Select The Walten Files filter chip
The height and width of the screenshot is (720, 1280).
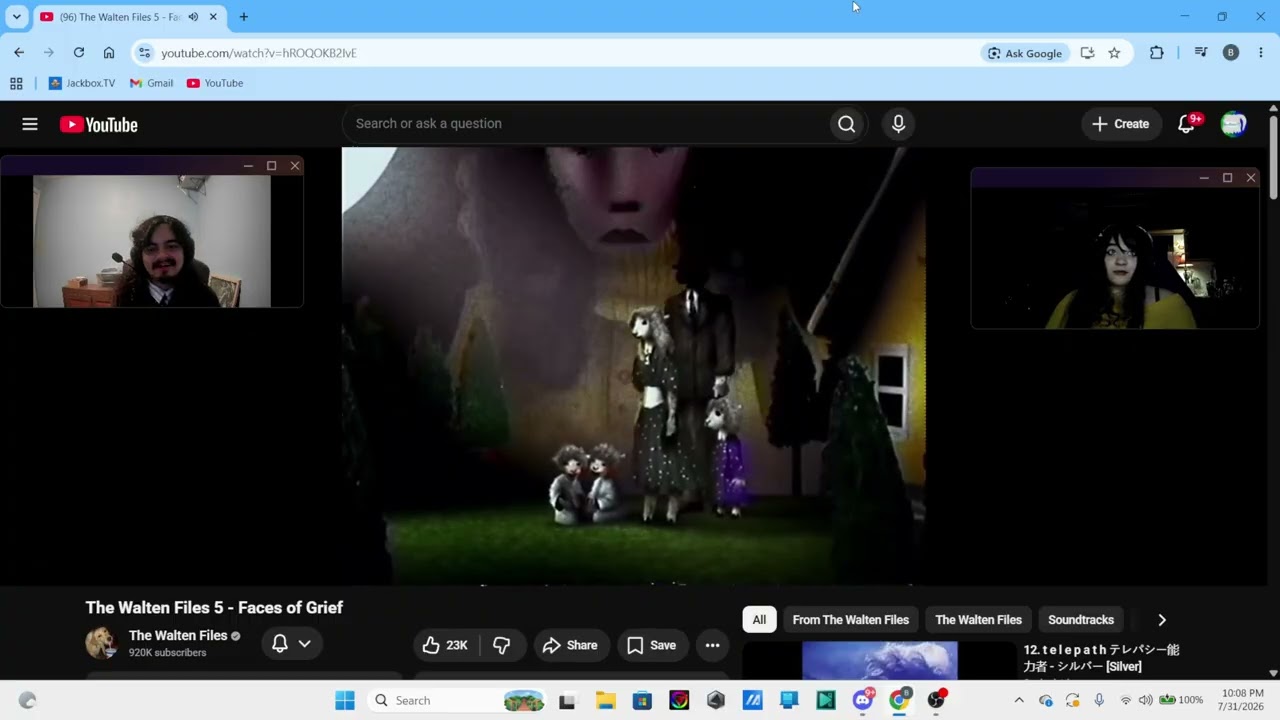[x=978, y=620]
